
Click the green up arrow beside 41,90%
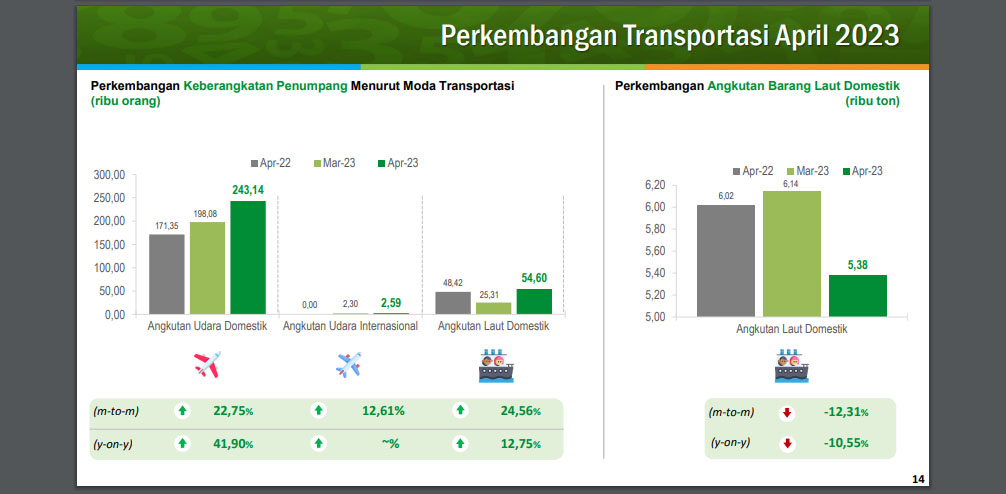183,443
